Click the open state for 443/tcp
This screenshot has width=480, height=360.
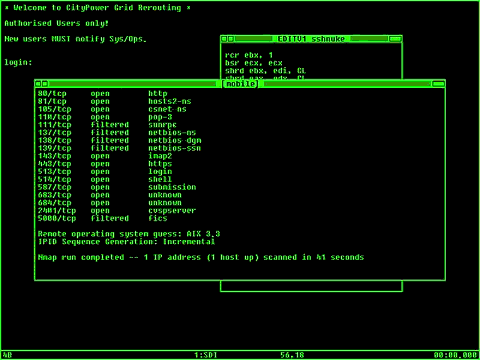tap(100, 164)
